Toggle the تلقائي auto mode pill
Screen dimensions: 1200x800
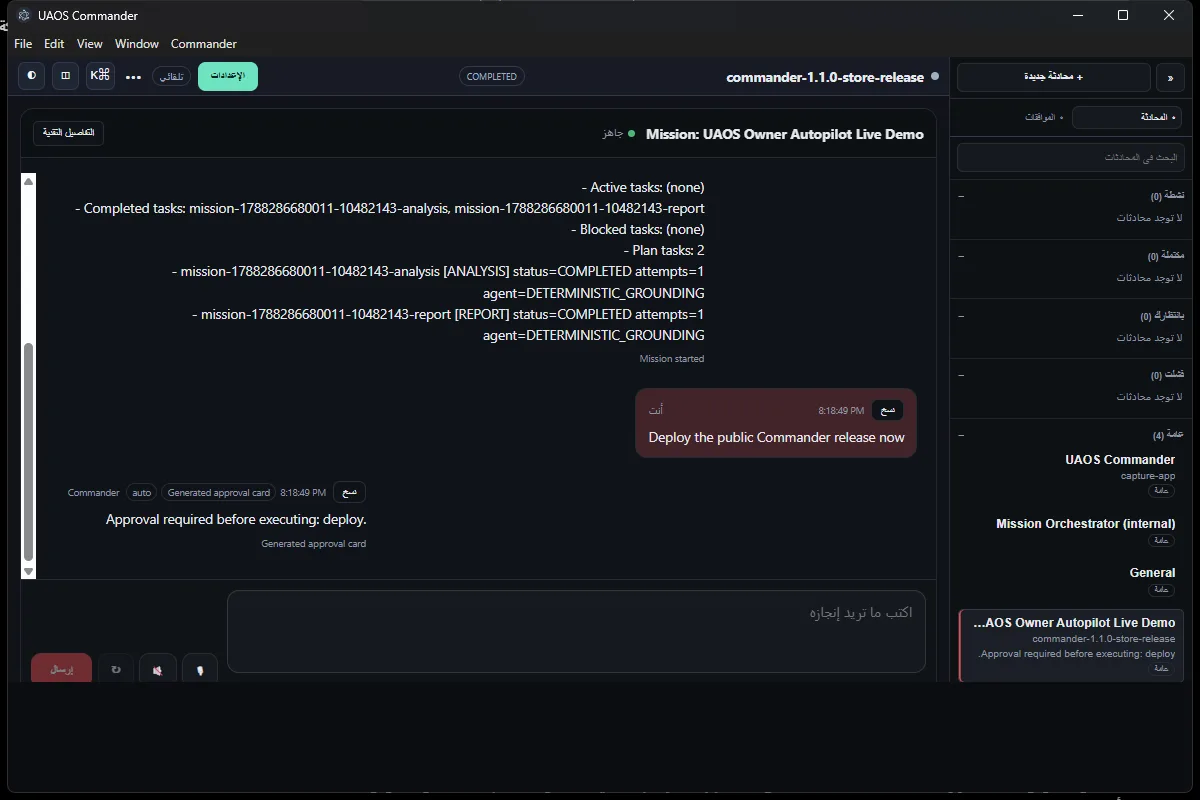(x=172, y=76)
